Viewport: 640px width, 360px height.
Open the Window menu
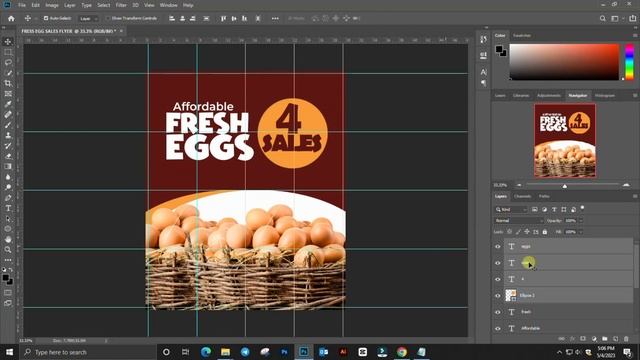[x=168, y=5]
